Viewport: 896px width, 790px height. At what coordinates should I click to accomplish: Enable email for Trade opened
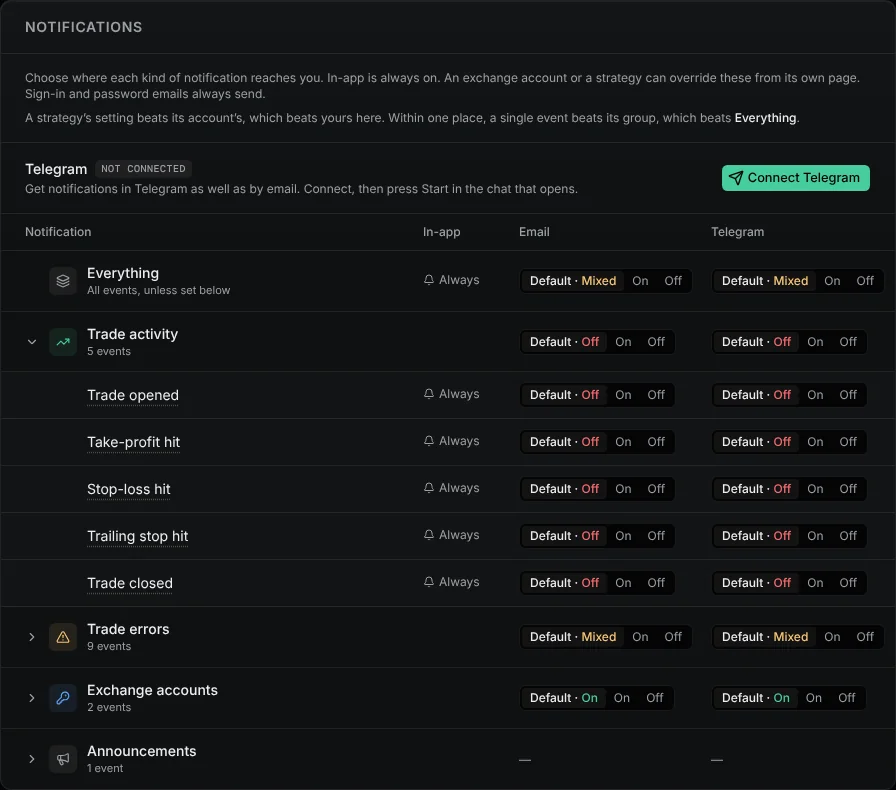623,395
